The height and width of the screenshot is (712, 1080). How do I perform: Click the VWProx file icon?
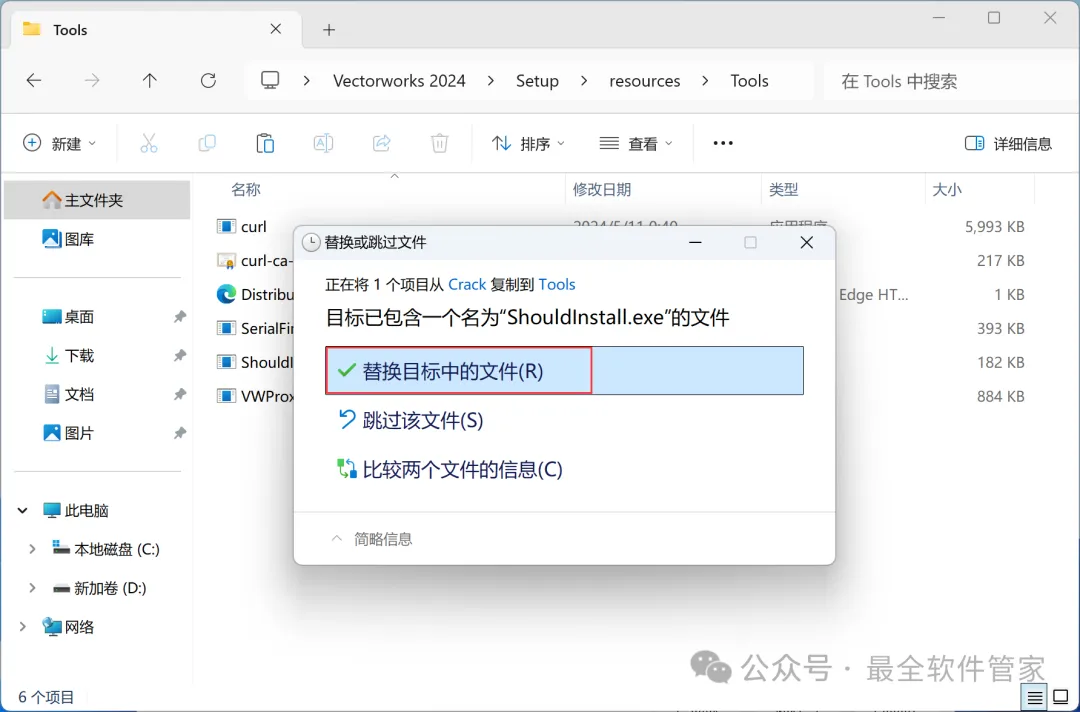[x=226, y=396]
